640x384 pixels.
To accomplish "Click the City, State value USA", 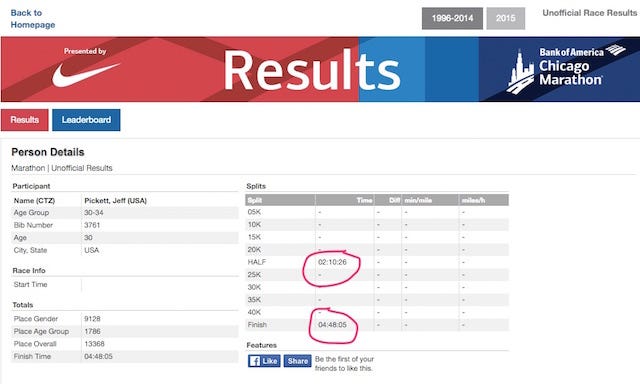I will 91,251.
